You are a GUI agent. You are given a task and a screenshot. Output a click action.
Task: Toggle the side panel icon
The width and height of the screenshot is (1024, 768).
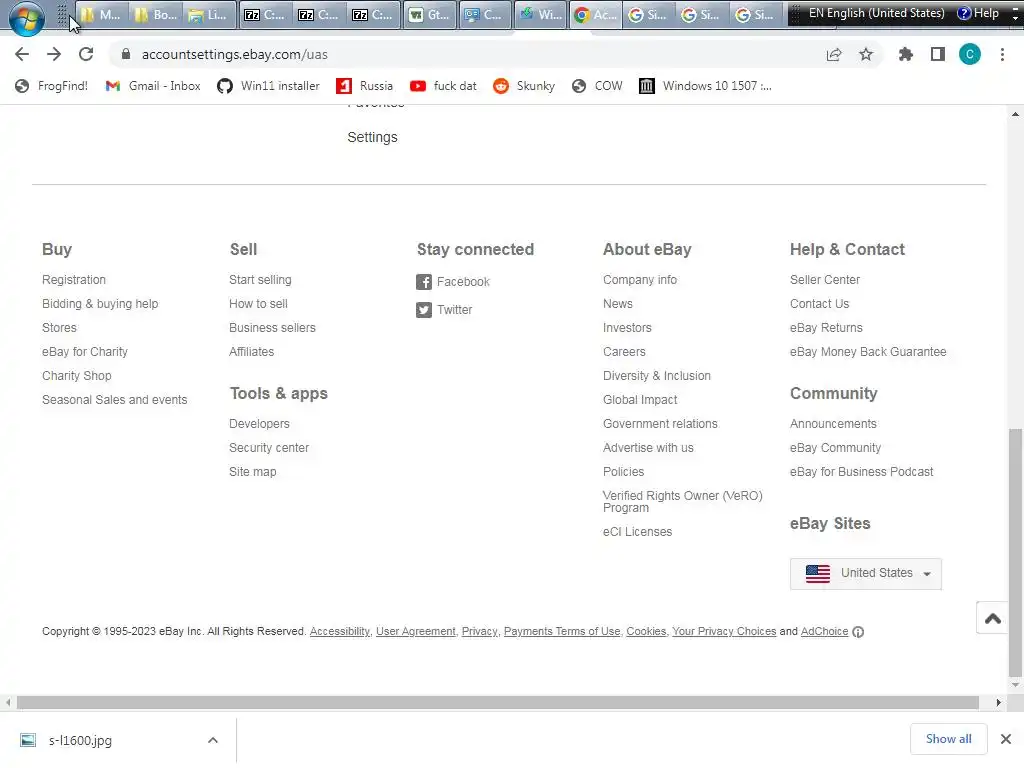click(938, 54)
